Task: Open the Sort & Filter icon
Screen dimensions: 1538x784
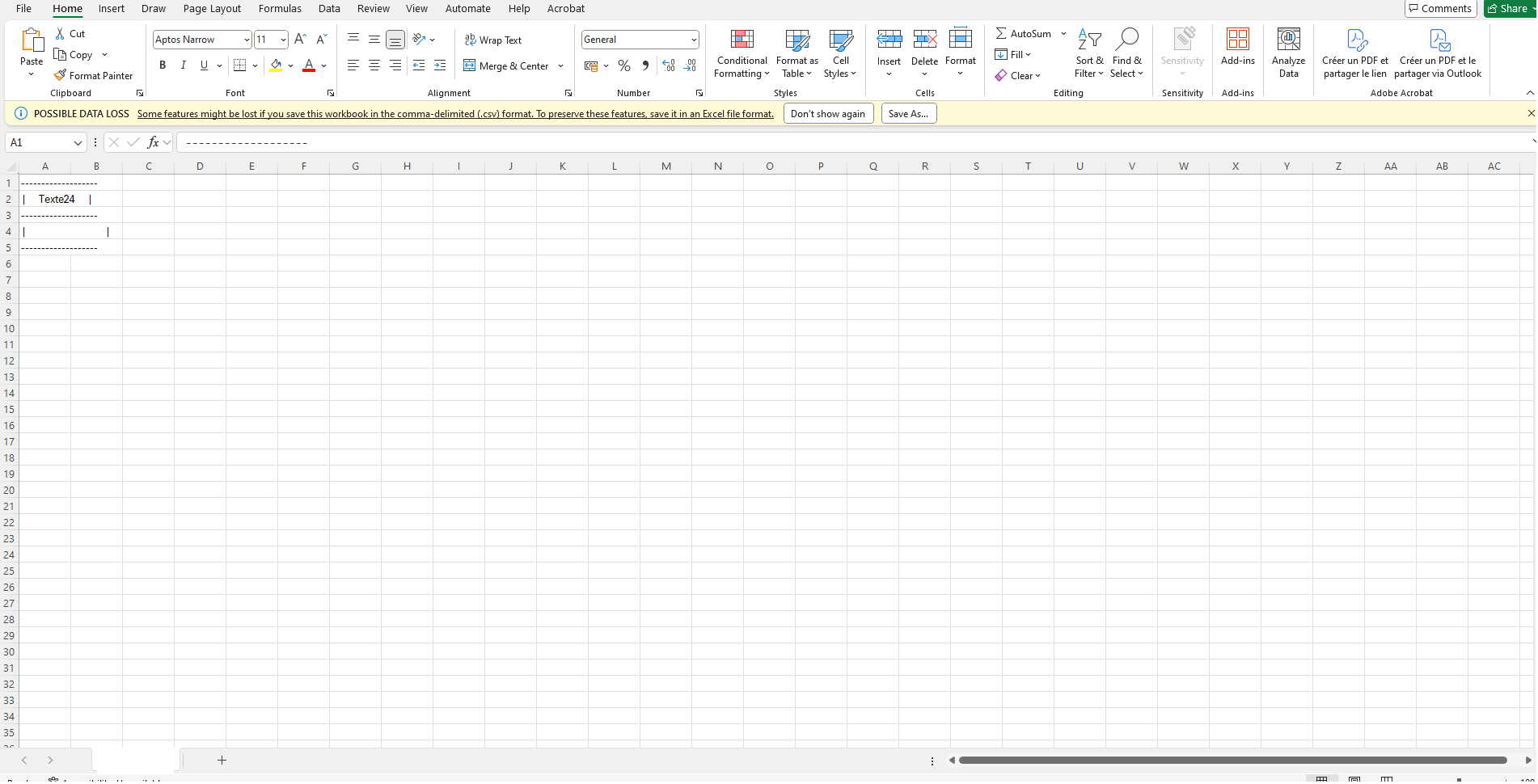Action: 1090,40
